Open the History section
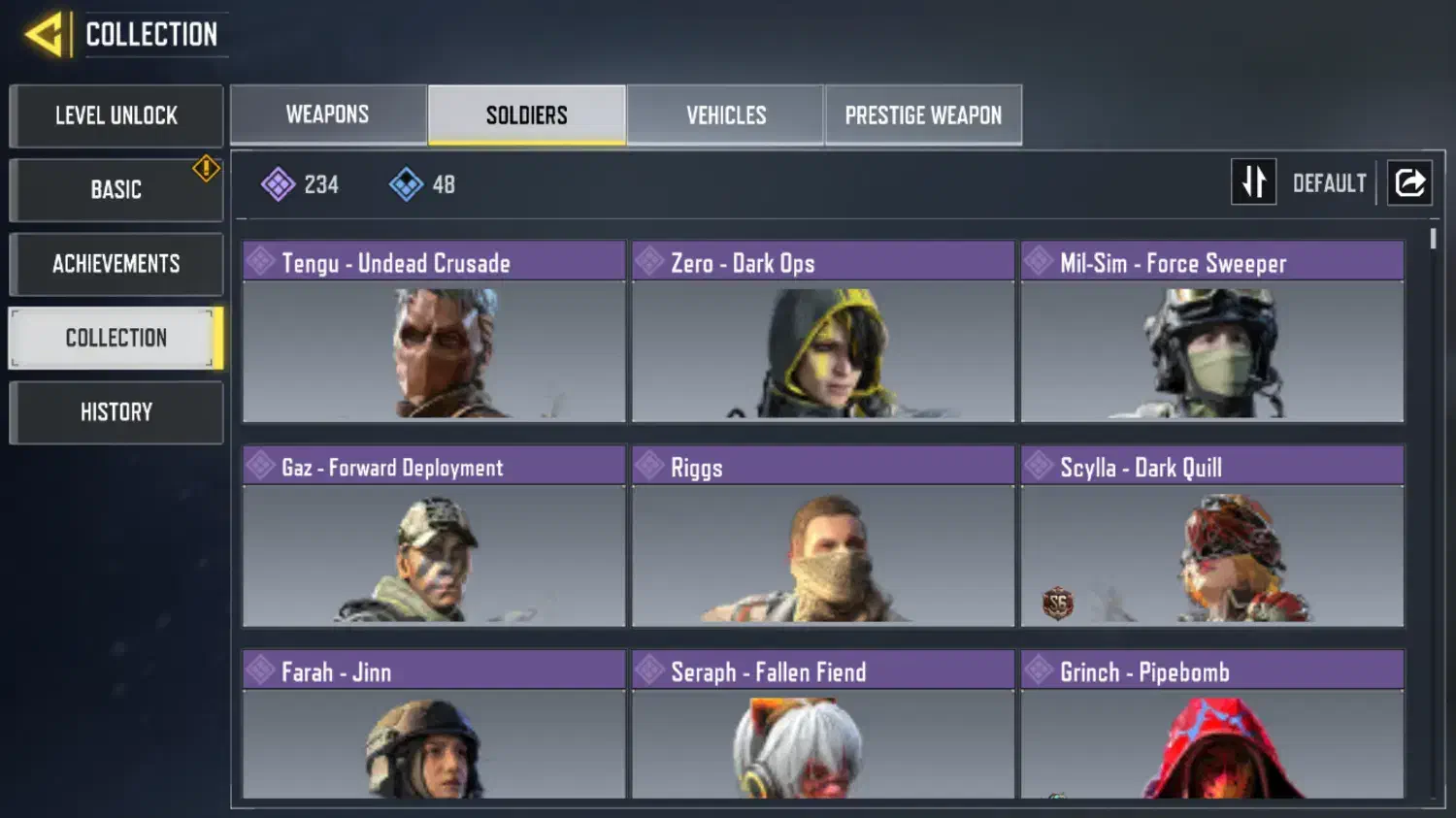Image resolution: width=1456 pixels, height=818 pixels. (x=116, y=412)
